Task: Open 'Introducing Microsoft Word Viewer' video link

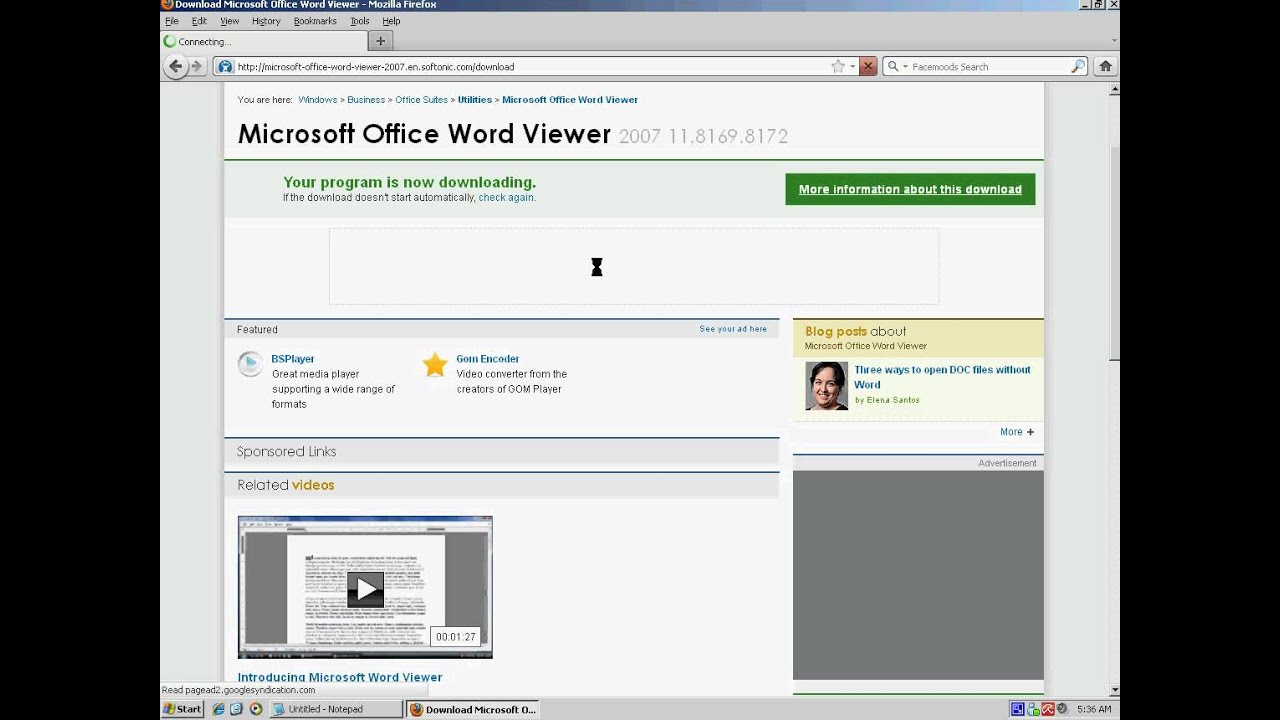Action: 340,677
